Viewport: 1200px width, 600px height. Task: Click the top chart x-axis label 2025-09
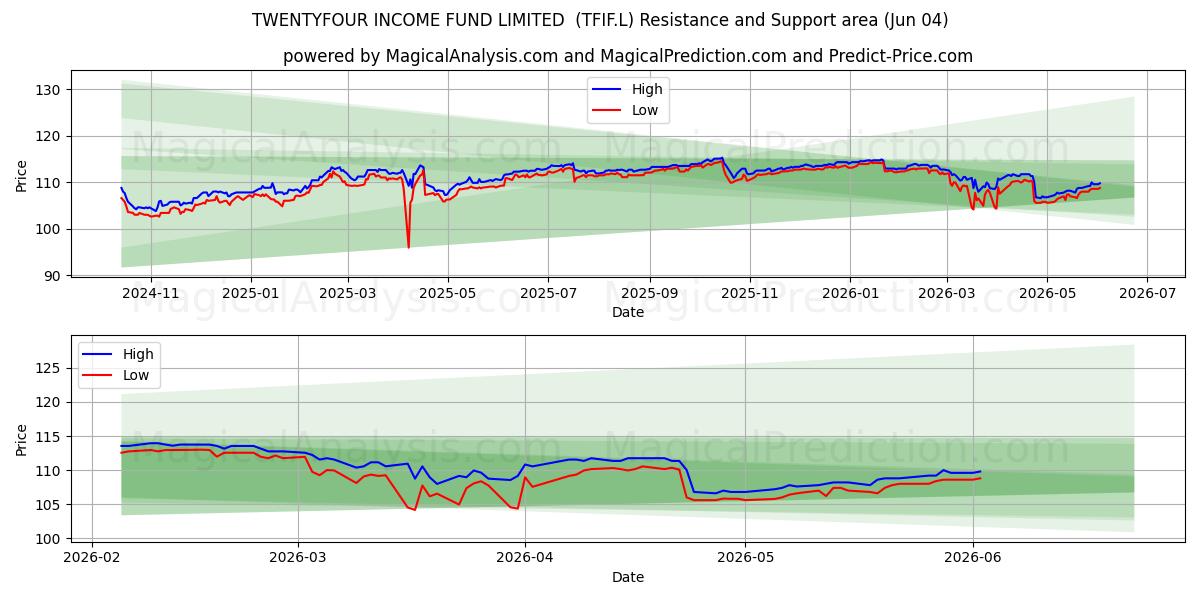(650, 294)
